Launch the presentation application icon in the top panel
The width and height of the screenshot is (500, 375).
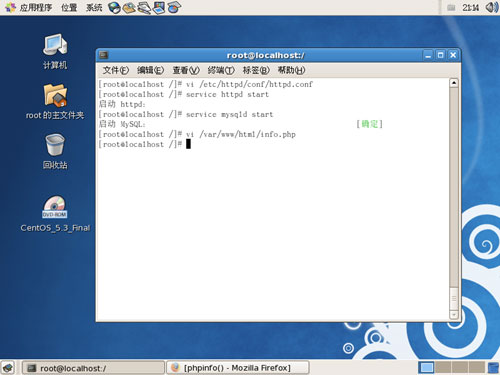(159, 8)
